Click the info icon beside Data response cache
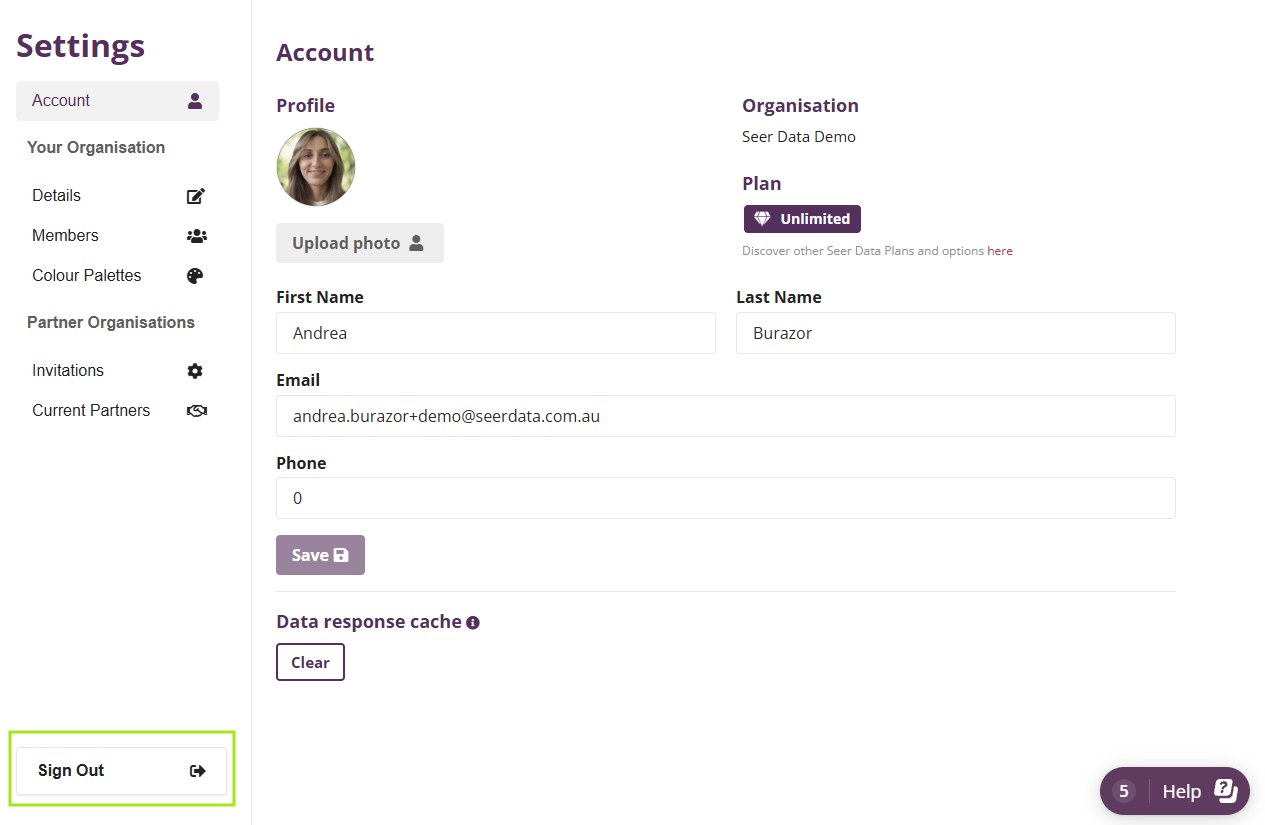The image size is (1265, 825). (473, 623)
